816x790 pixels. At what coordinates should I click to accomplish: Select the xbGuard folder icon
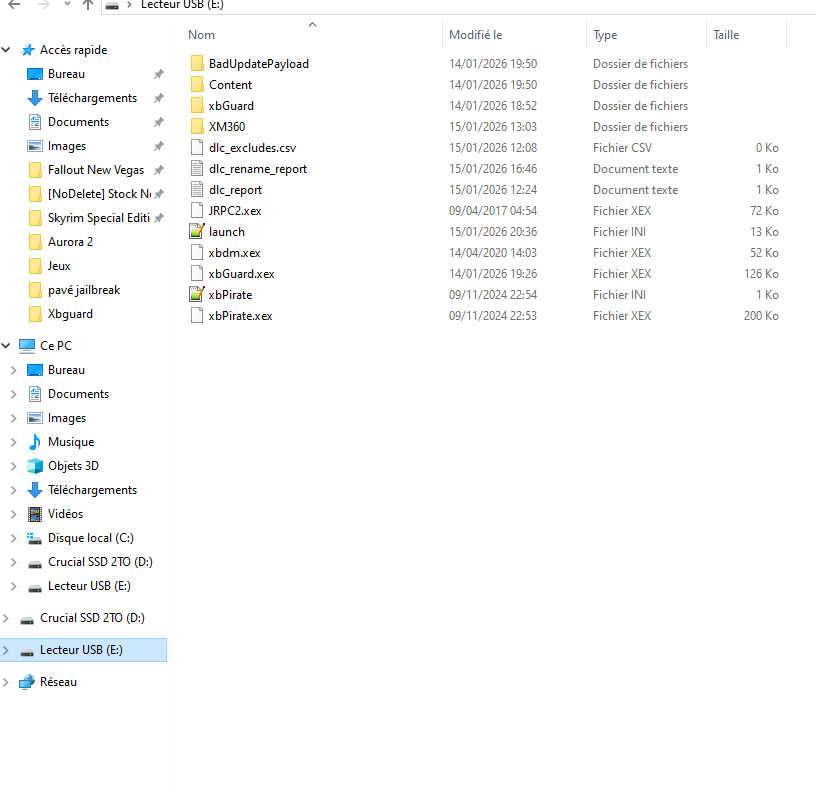tap(197, 106)
